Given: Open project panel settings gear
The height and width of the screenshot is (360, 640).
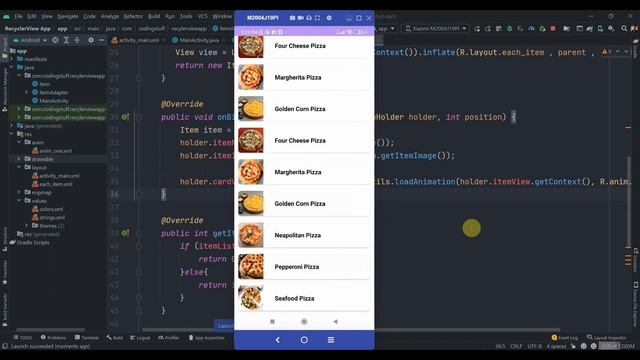Looking at the screenshot, I should pyautogui.click(x=91, y=40).
